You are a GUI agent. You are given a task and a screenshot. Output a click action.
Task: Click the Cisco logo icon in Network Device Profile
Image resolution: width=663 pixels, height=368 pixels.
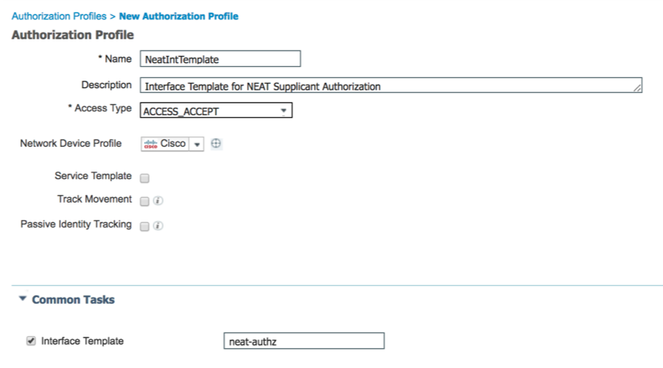151,144
